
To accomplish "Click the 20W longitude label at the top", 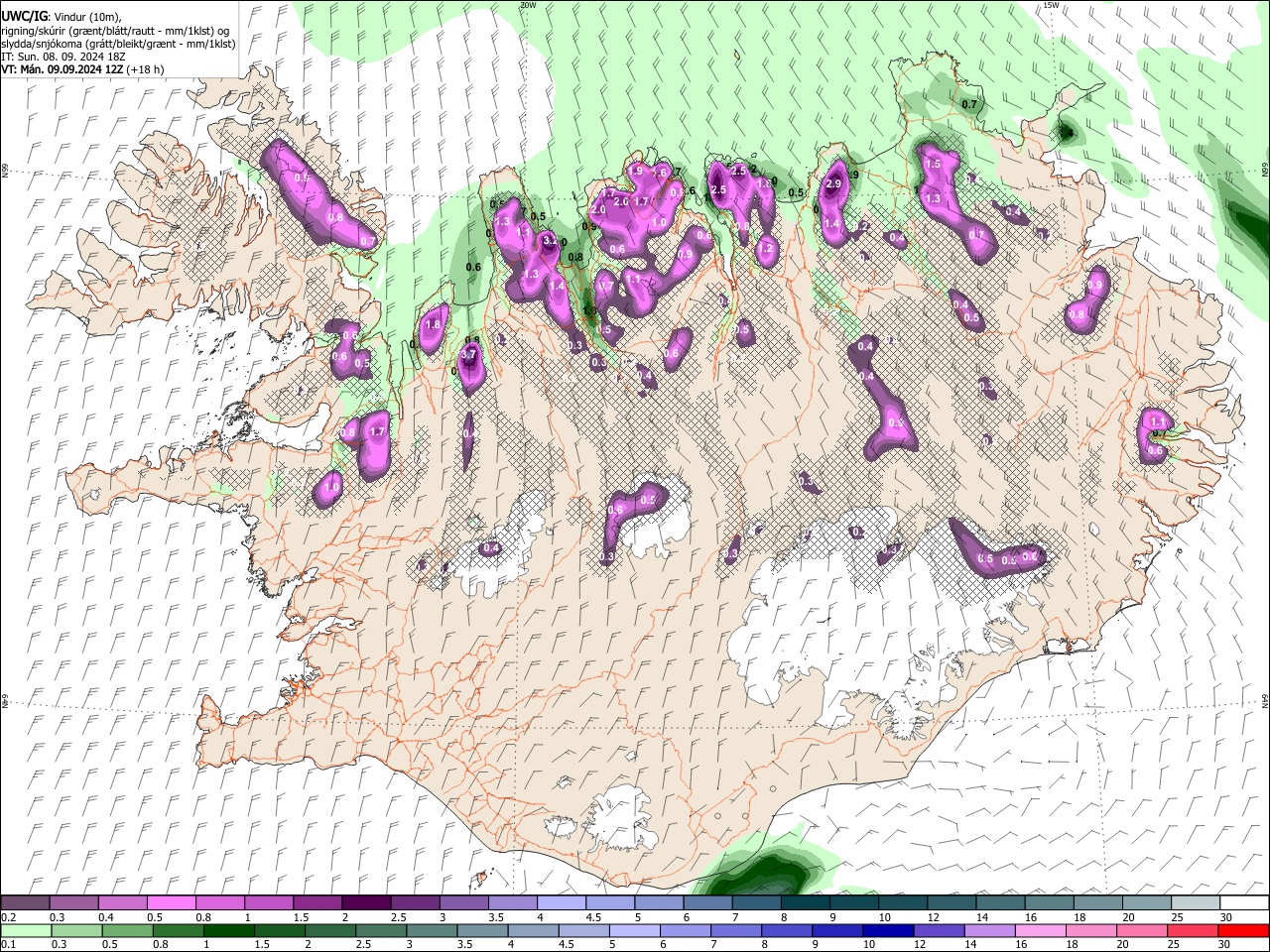I will pos(528,5).
